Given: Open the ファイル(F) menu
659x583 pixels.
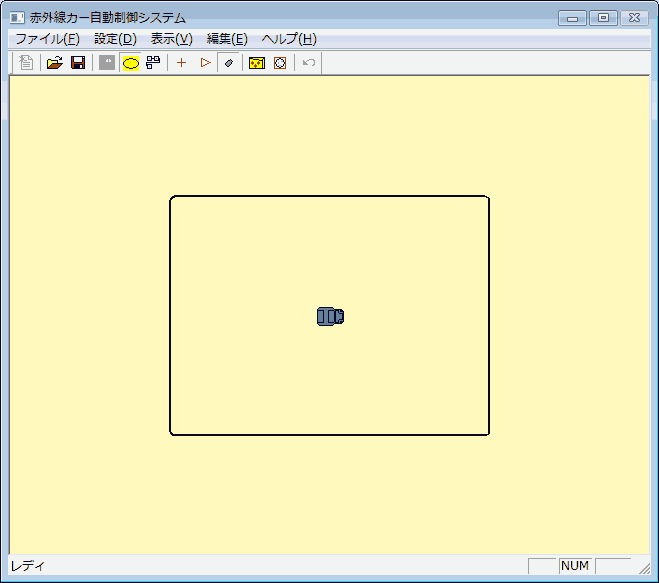Looking at the screenshot, I should pyautogui.click(x=47, y=39).
